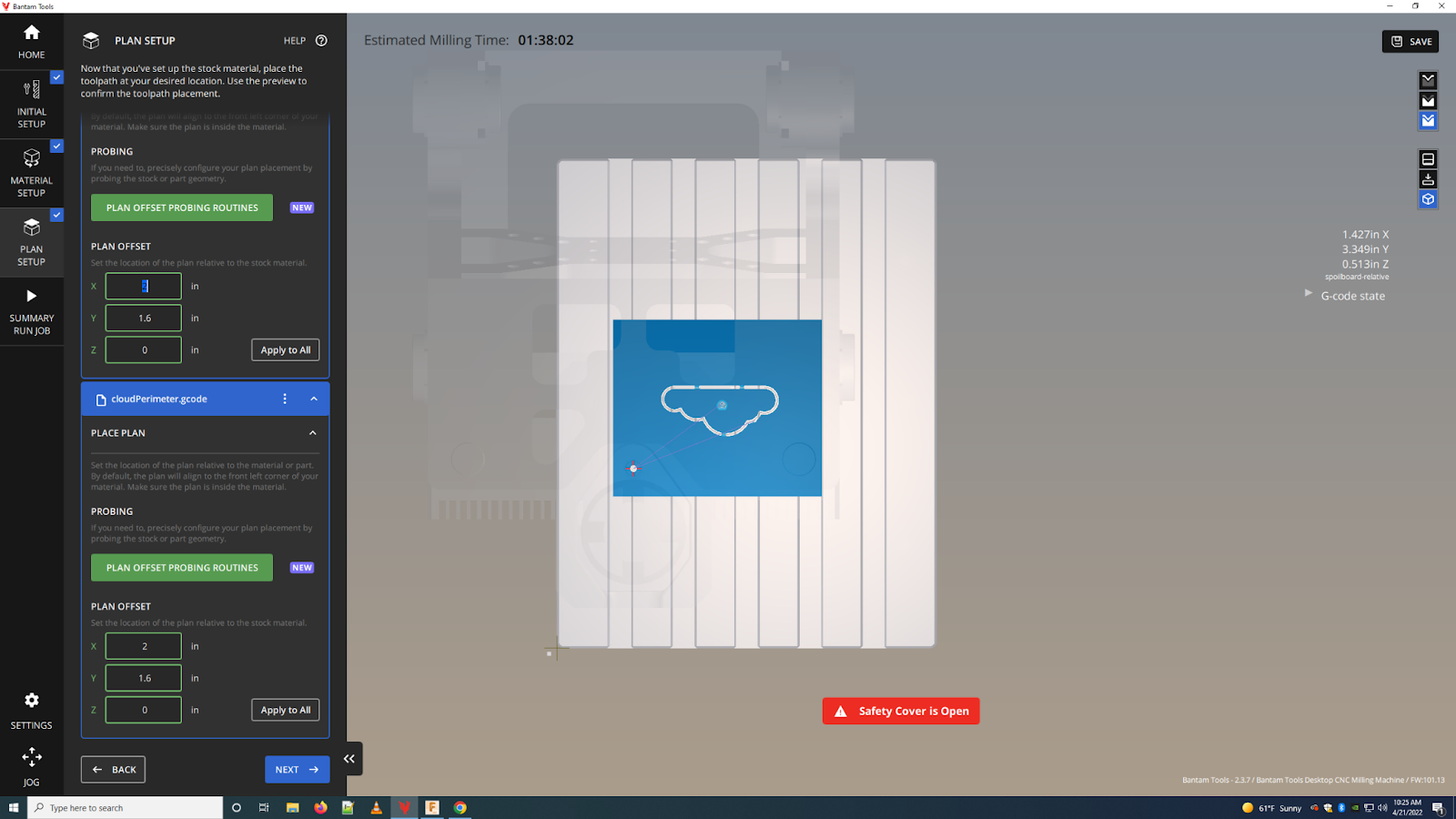Go Back to previous step
Screen dimensions: 1456x819
point(114,770)
